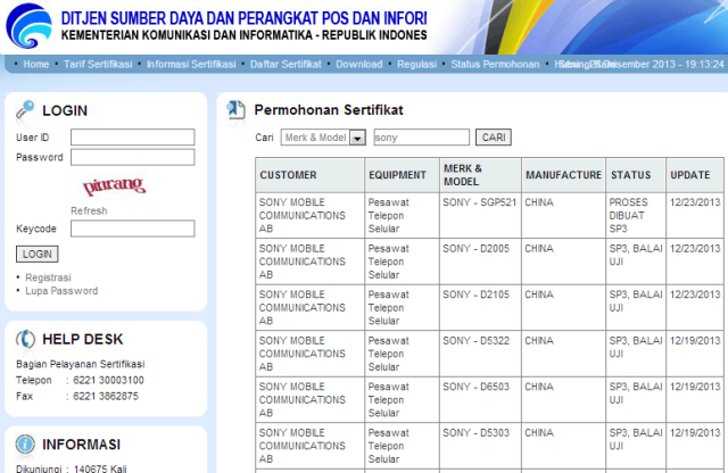Go to Informasi Sertifikasi menu

[191, 64]
